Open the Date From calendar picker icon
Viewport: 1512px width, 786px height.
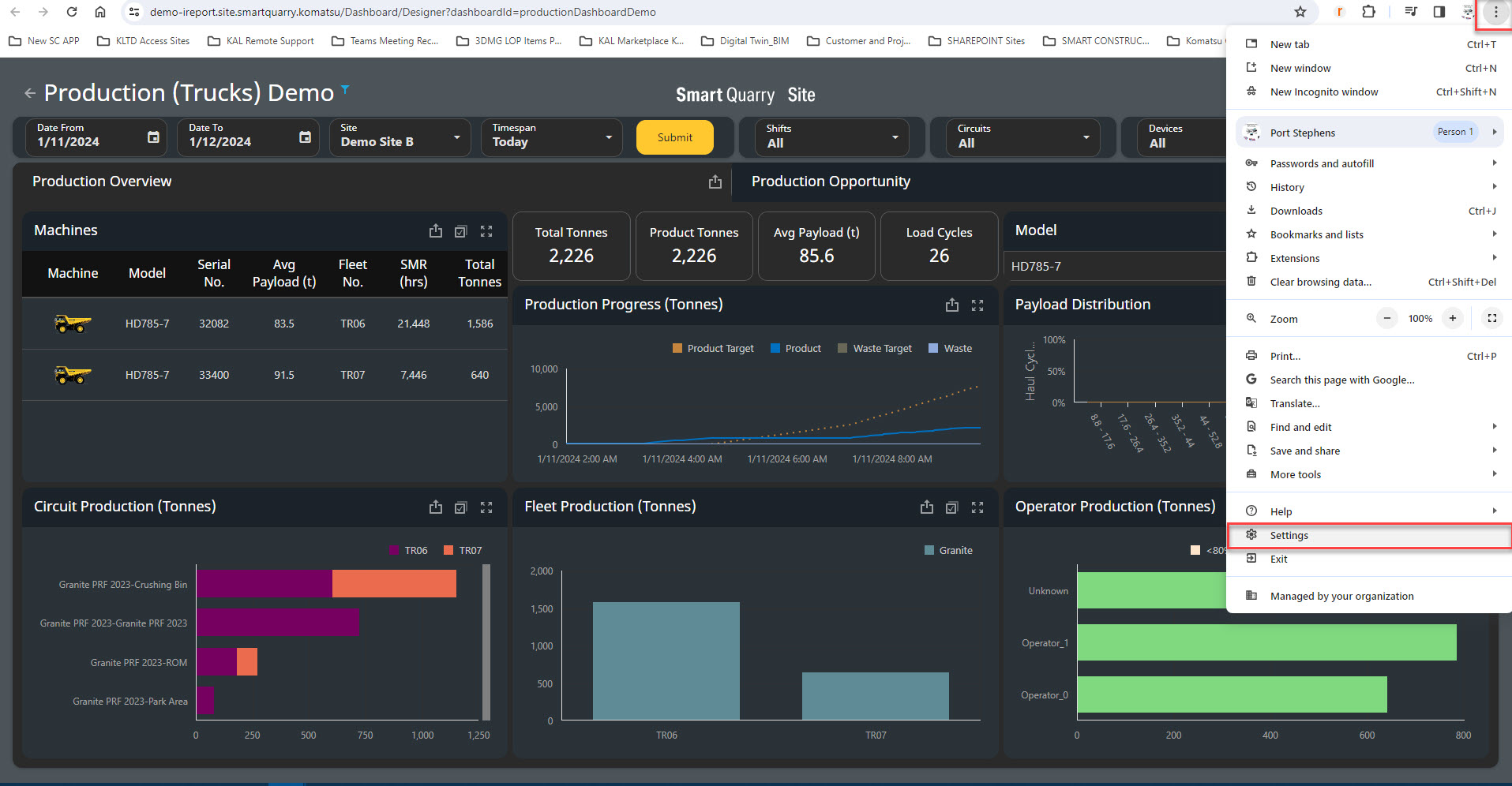[153, 137]
